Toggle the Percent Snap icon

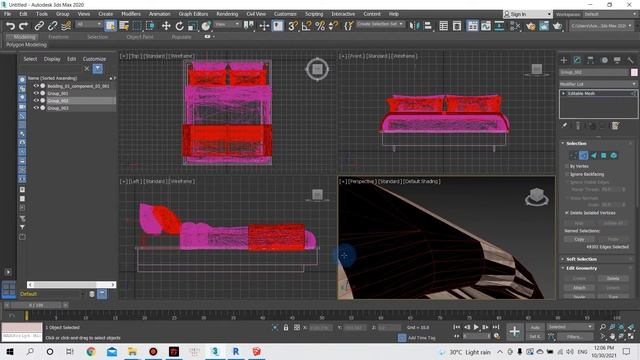tap(320, 26)
